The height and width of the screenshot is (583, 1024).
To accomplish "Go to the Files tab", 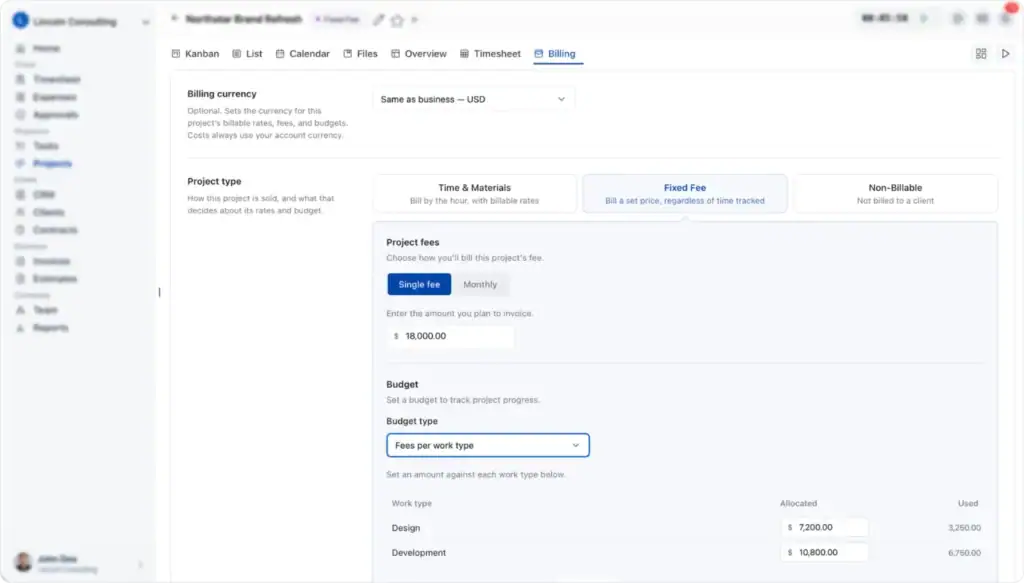I will [360, 54].
